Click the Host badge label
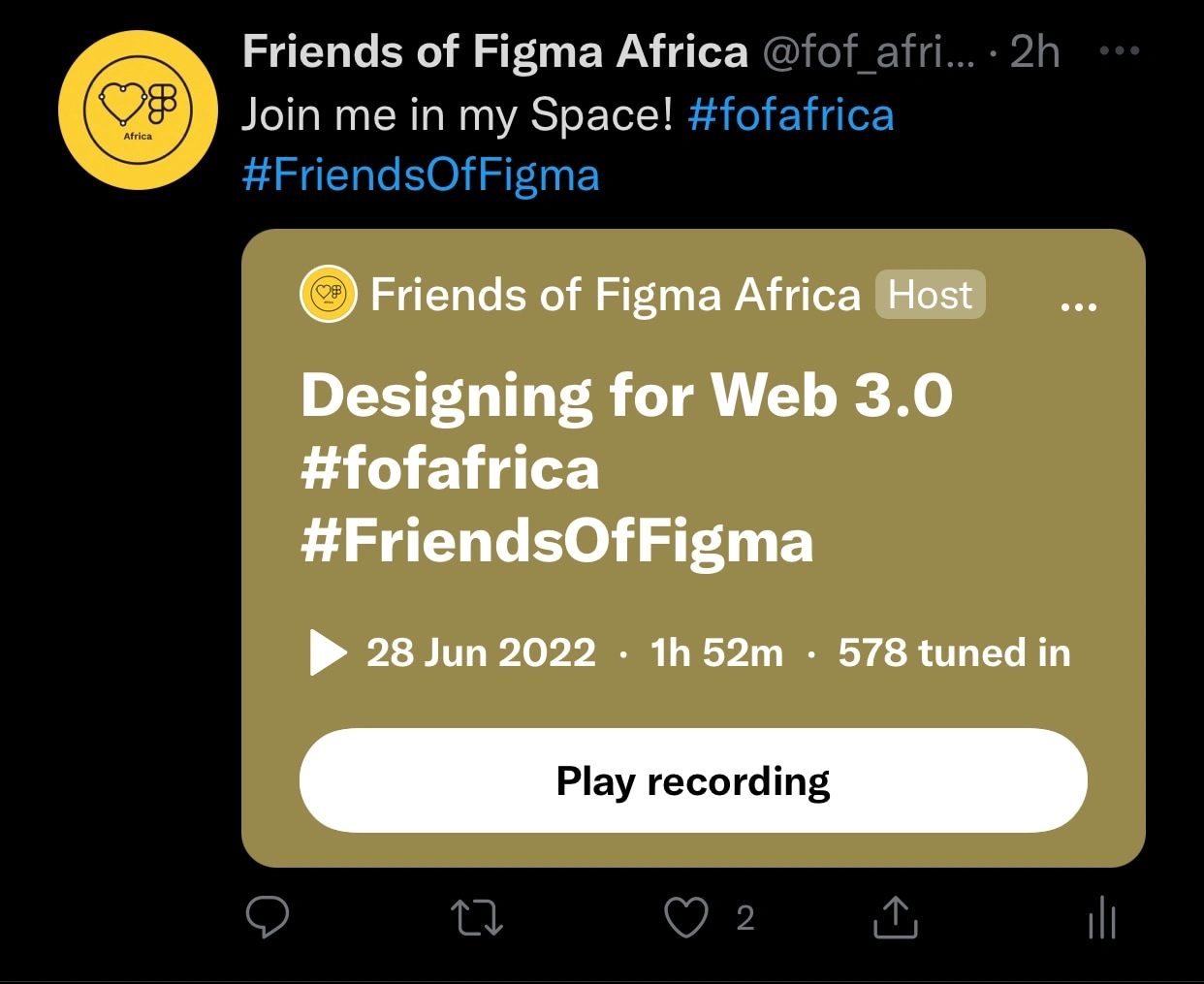The image size is (1204, 984). (930, 295)
